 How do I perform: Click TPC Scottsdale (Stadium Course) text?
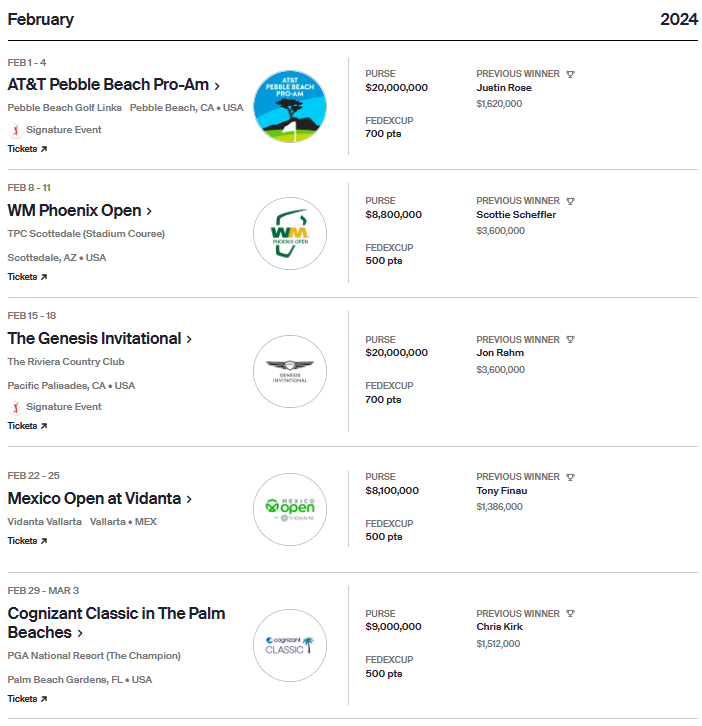(86, 234)
